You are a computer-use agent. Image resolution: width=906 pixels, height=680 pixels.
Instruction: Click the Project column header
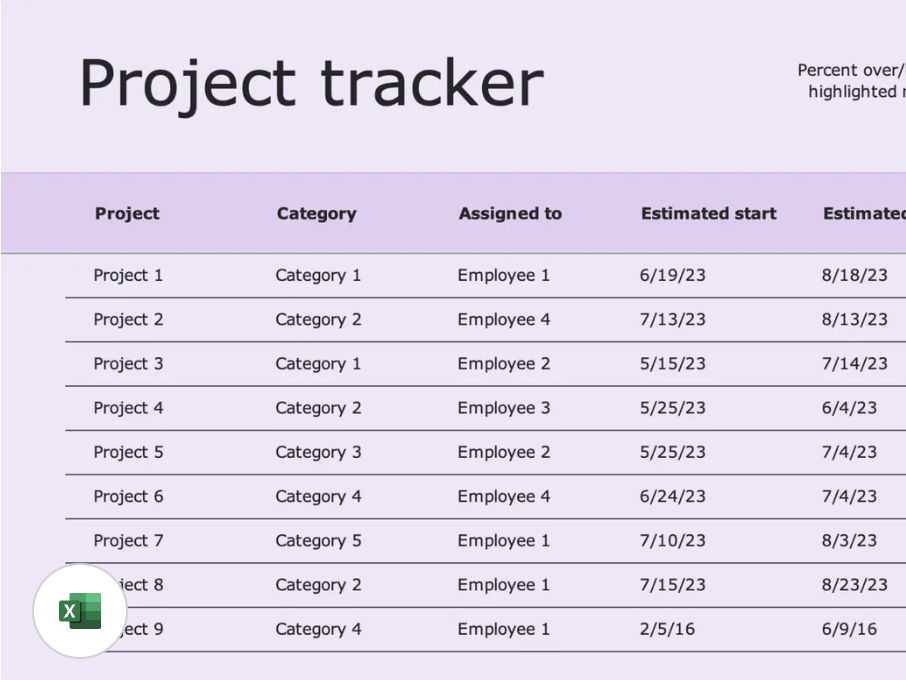tap(127, 213)
